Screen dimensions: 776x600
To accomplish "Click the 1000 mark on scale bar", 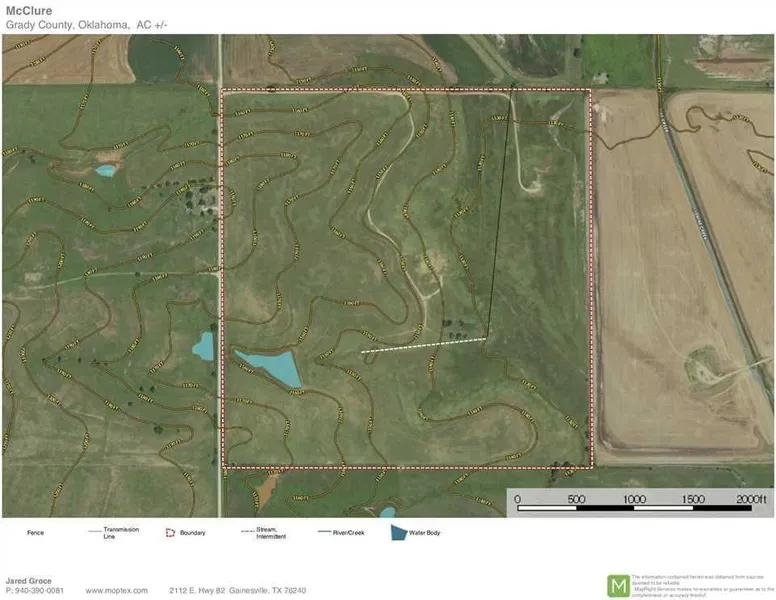I will 634,498.
